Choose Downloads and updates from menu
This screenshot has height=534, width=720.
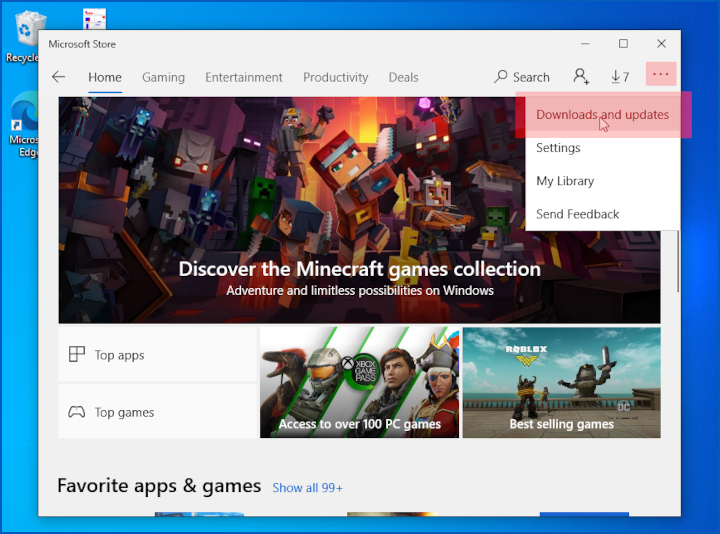pos(602,115)
